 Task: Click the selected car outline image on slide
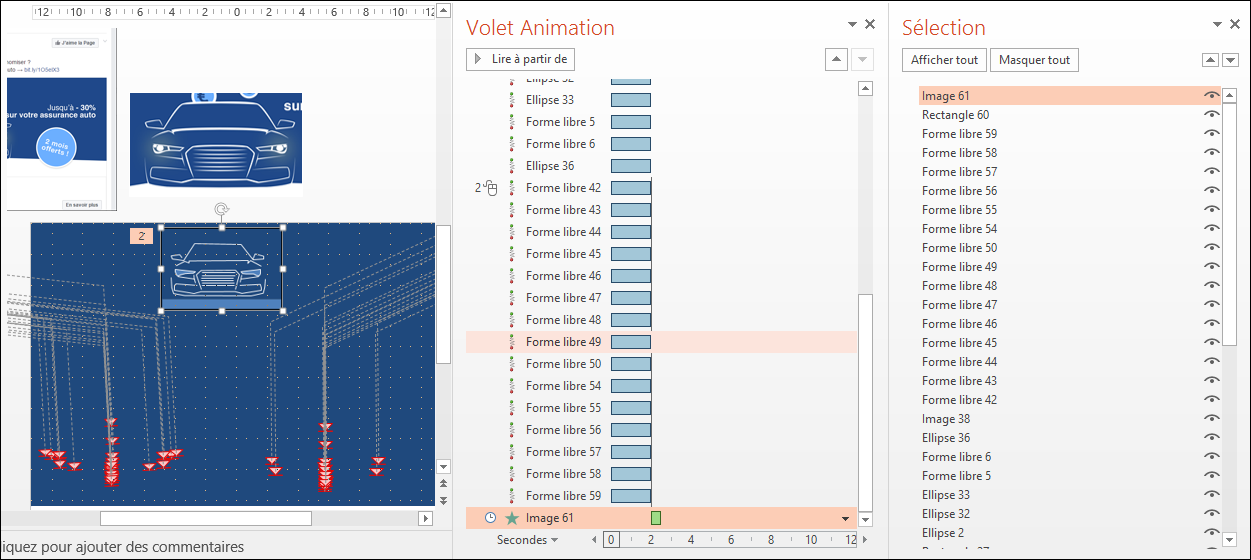coord(222,268)
